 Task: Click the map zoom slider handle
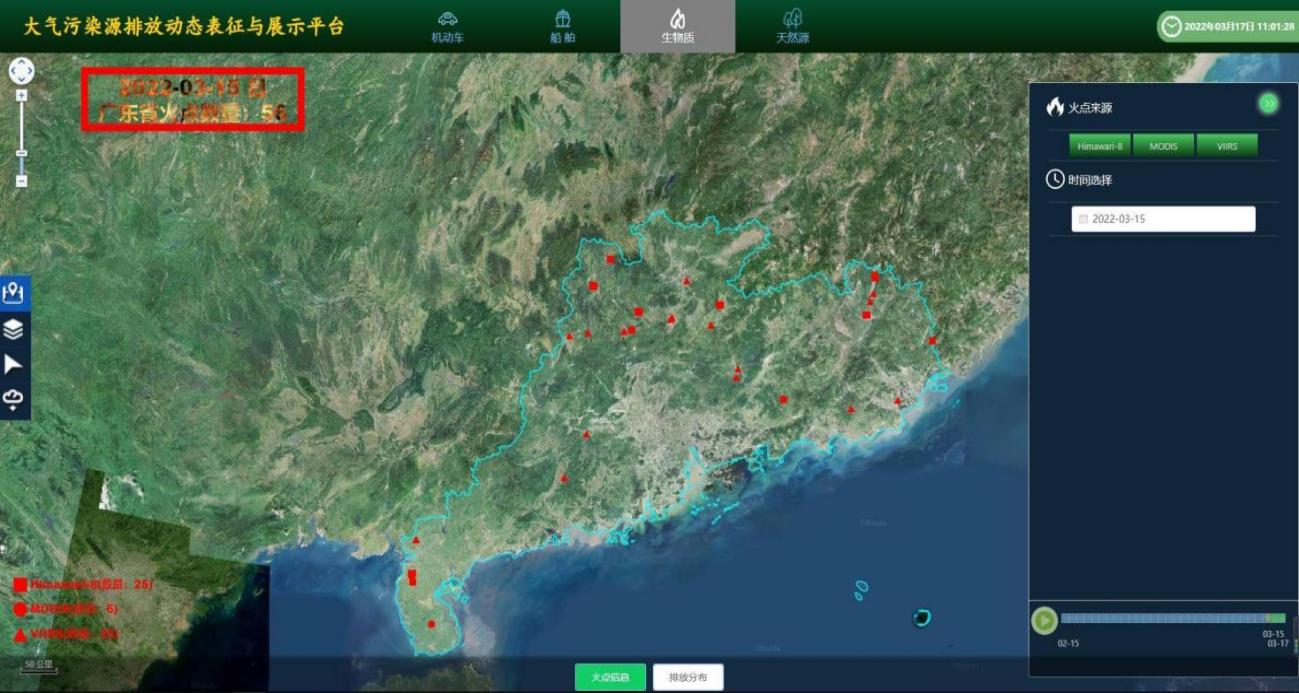pos(21,154)
